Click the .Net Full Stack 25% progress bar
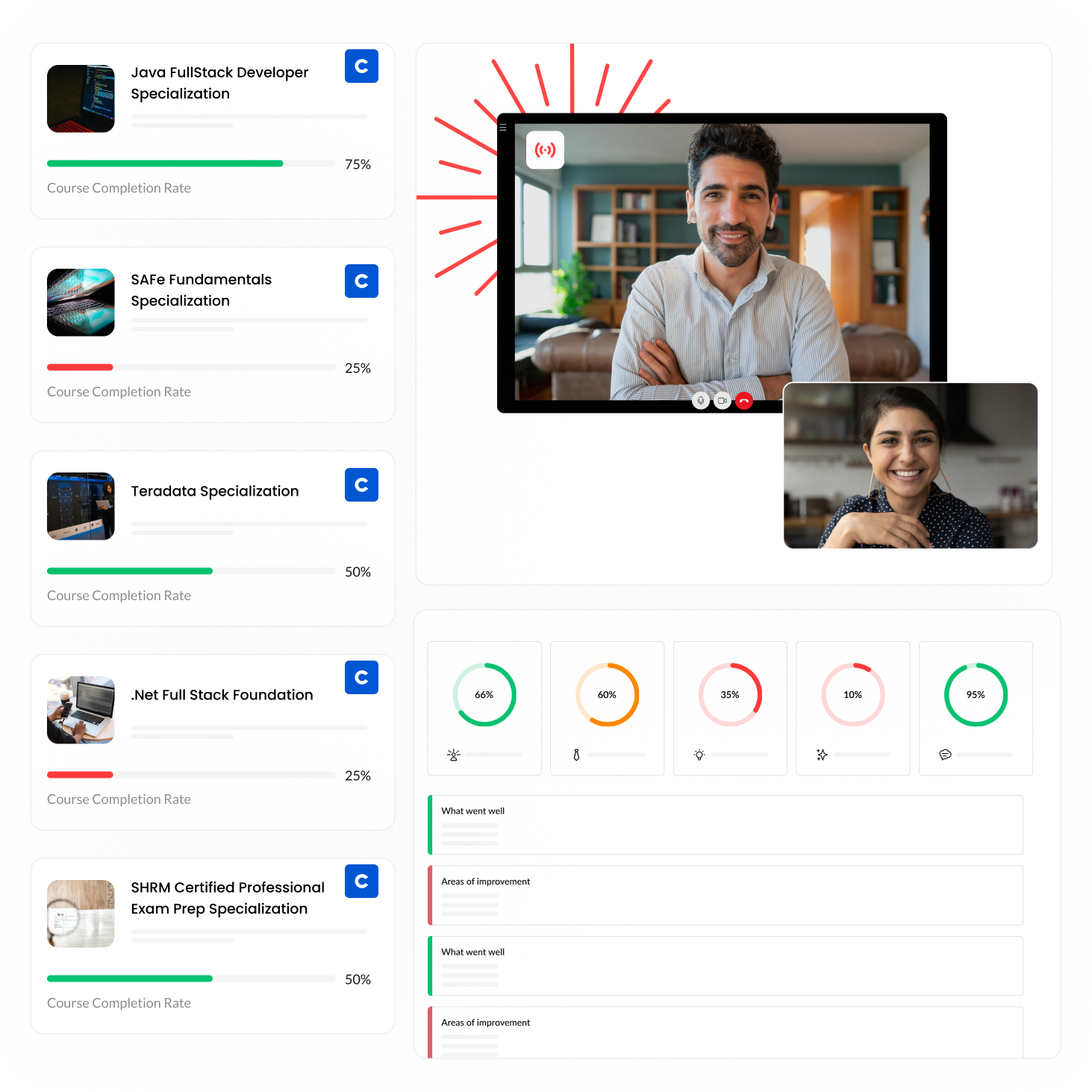Image resolution: width=1092 pixels, height=1092 pixels. click(191, 775)
